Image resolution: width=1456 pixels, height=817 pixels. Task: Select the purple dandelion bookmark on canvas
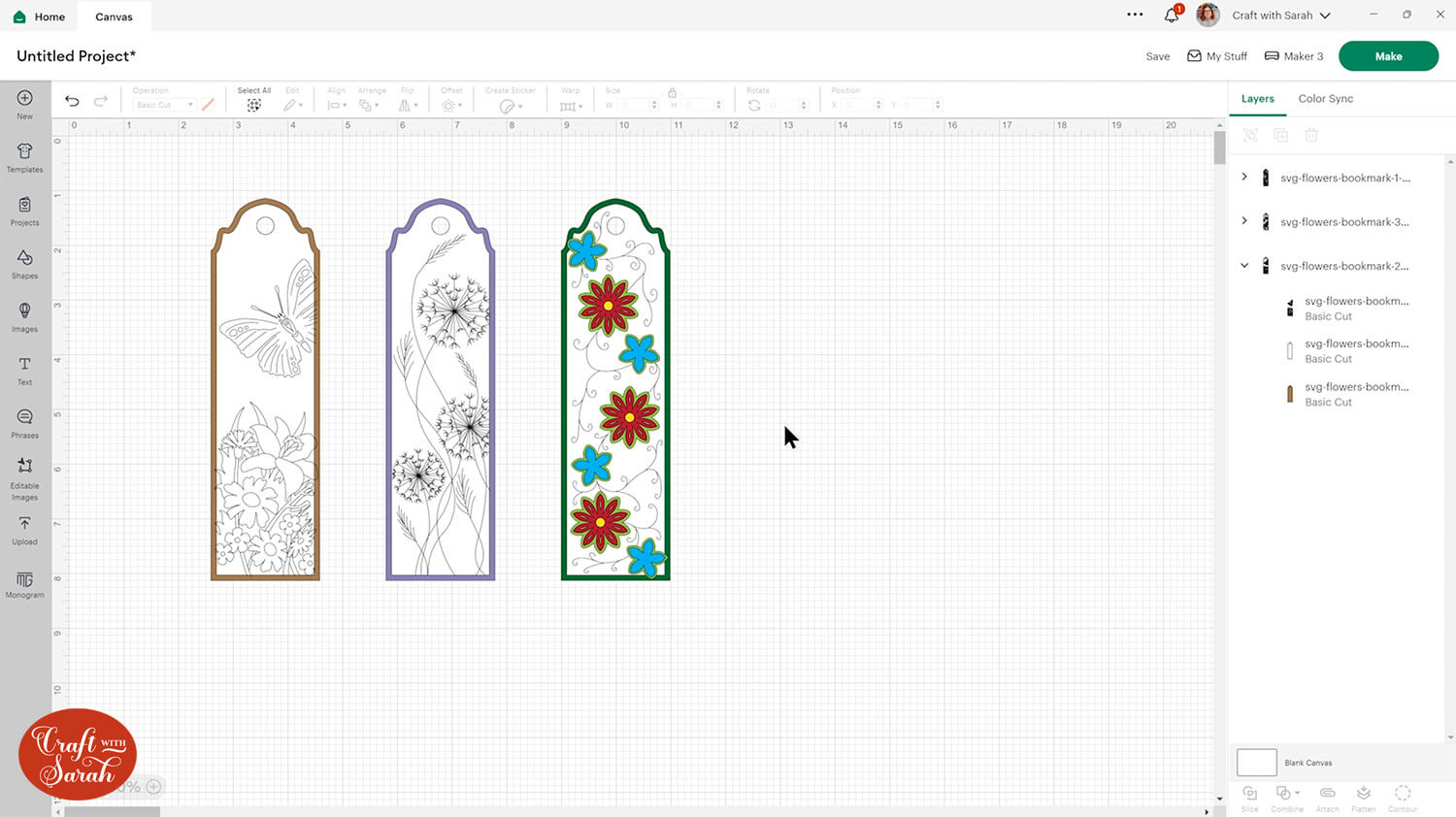pos(441,389)
